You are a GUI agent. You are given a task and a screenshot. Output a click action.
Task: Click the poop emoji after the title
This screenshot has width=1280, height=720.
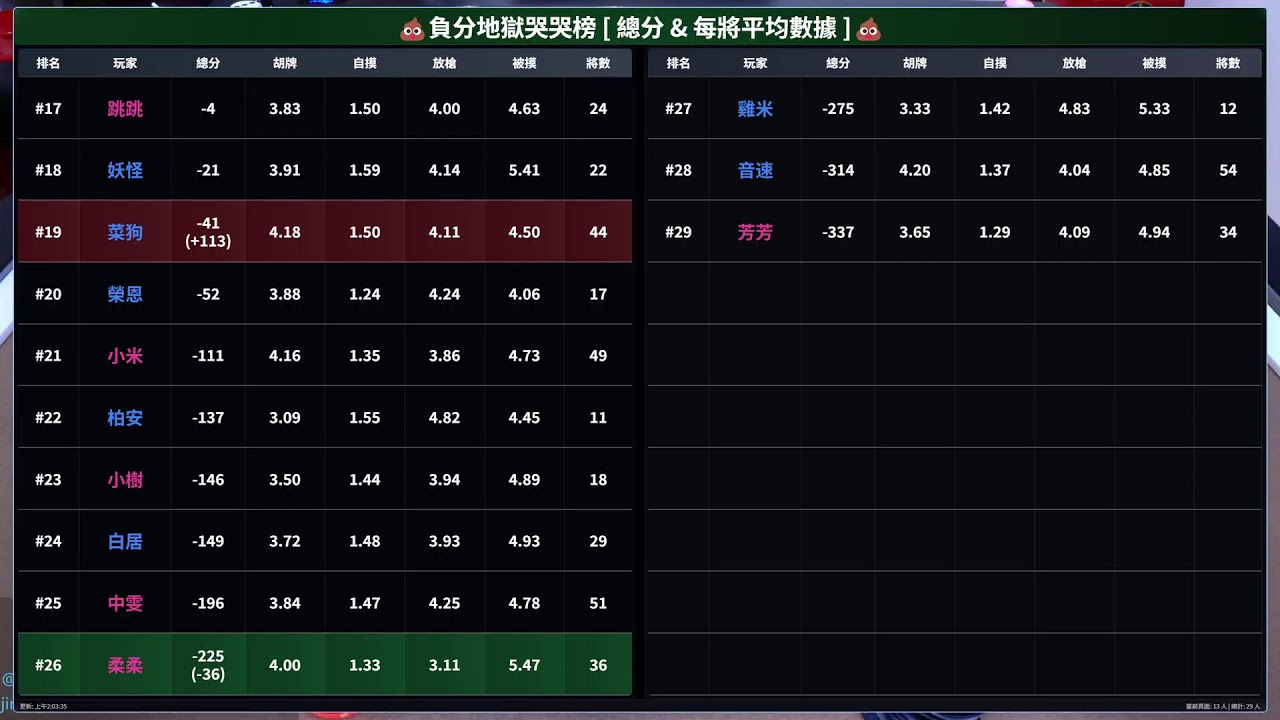point(869,29)
